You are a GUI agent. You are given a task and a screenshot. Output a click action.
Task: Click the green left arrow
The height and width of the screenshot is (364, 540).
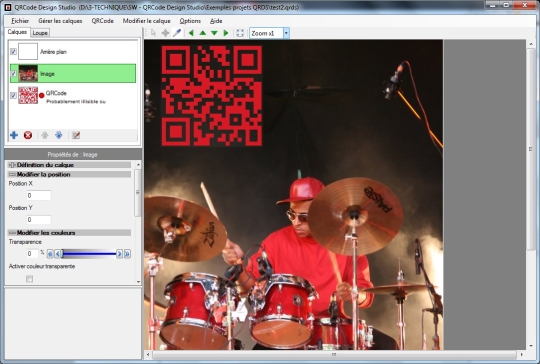coord(191,33)
